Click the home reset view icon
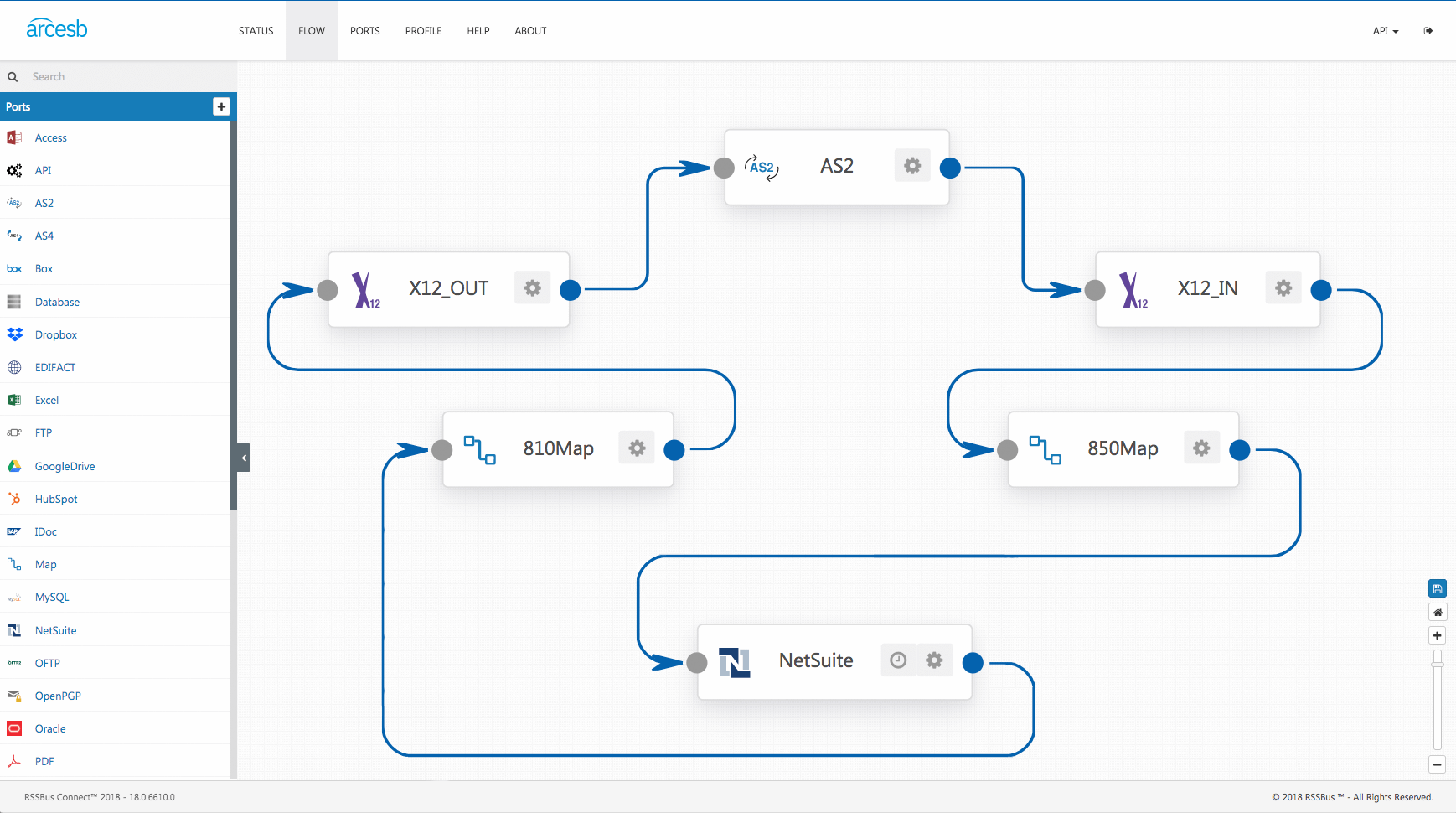This screenshot has width=1456, height=813. pos(1438,612)
